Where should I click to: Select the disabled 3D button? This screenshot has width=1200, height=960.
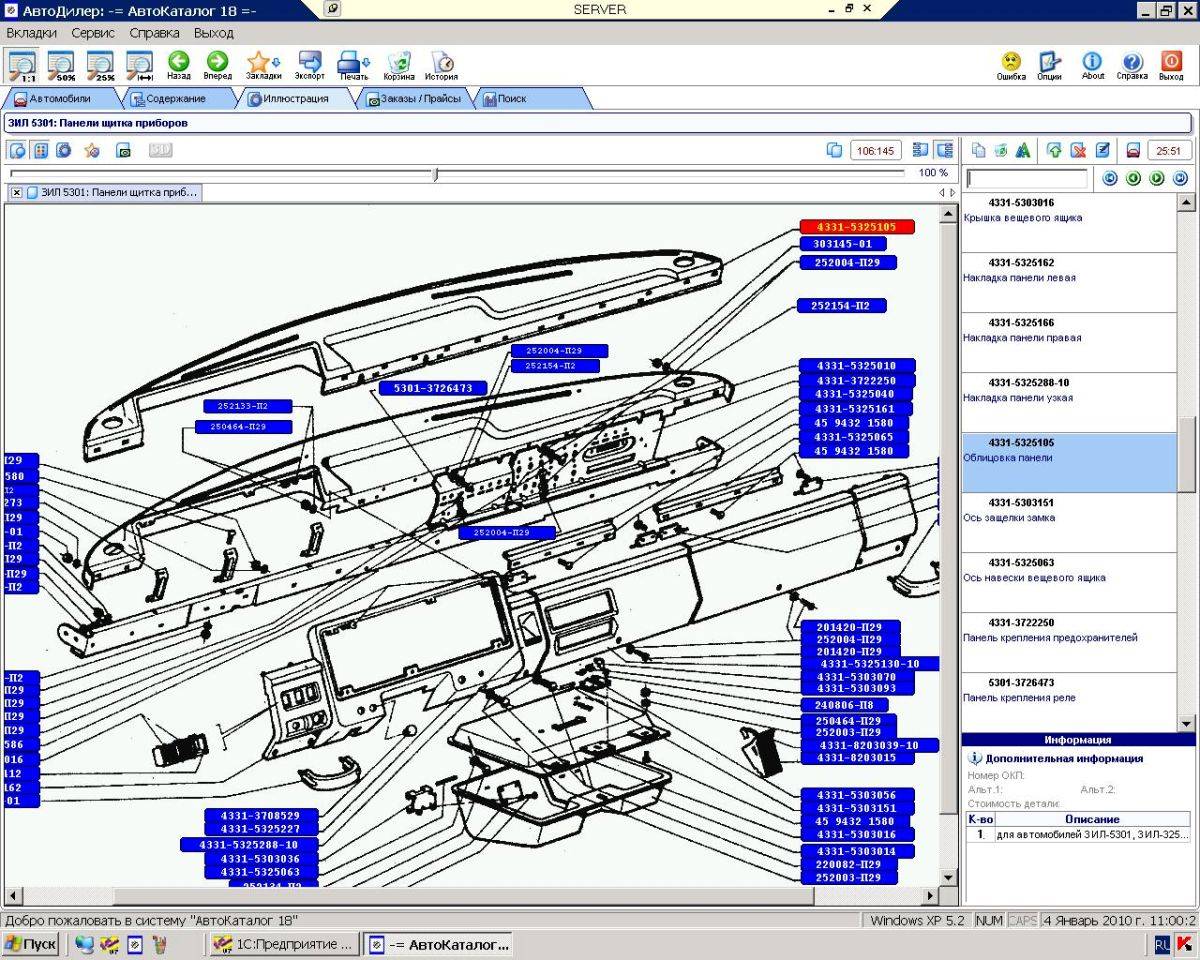click(160, 150)
